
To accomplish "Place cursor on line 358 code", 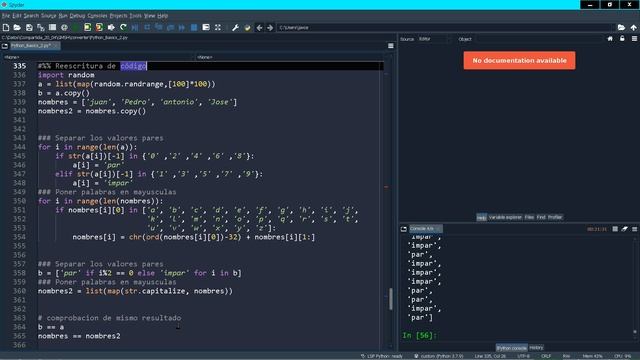I will 139,273.
